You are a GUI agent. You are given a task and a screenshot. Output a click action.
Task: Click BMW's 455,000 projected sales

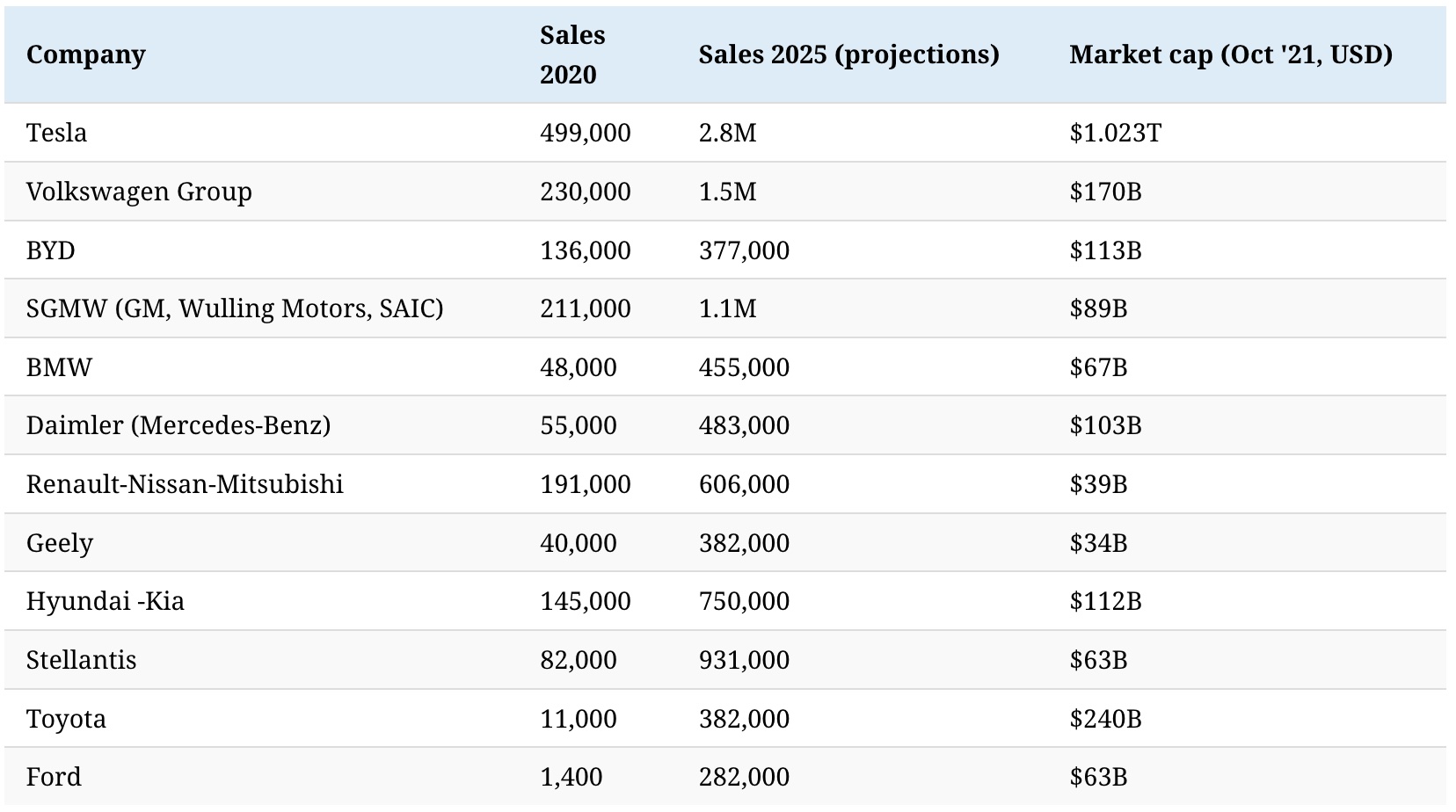[744, 367]
